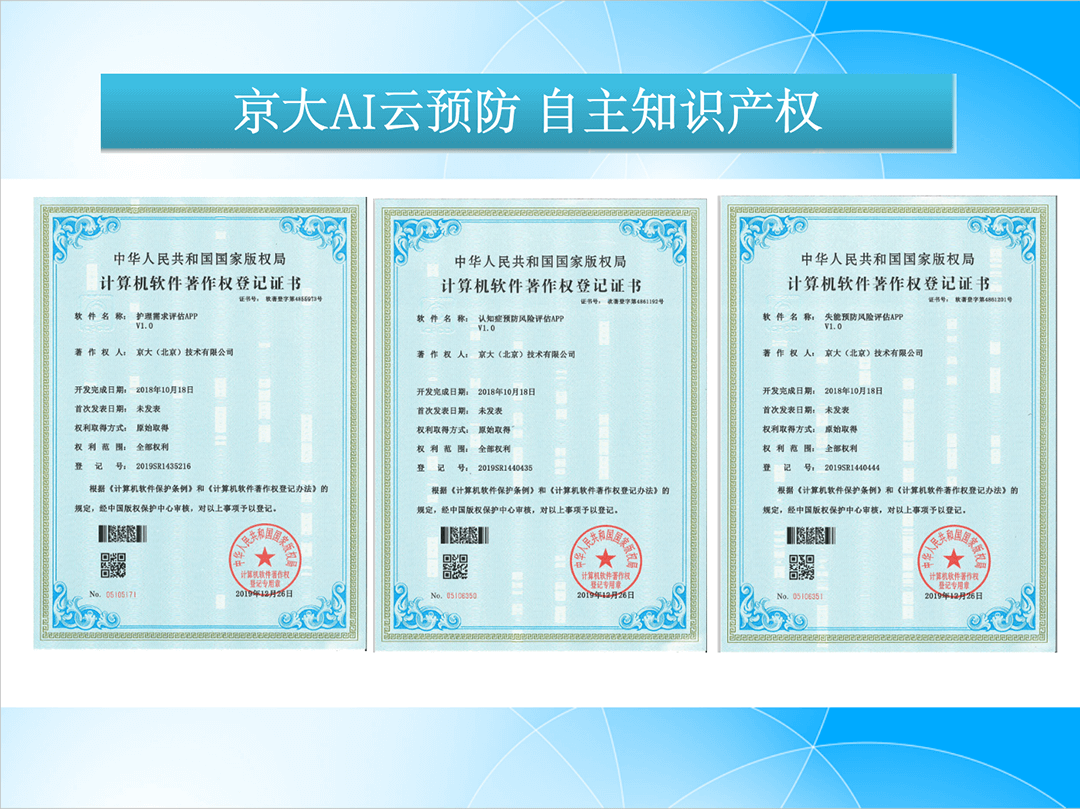Click heading 计算机软件著作权登记证书 on 护理需求评估APP certificate

[200, 283]
